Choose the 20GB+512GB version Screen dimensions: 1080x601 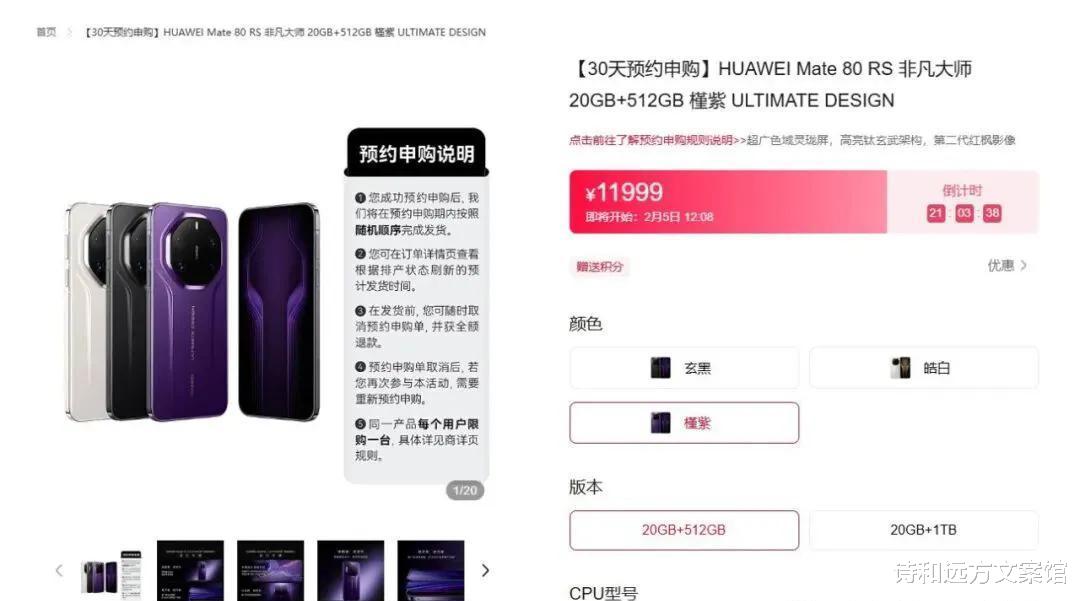(x=684, y=530)
